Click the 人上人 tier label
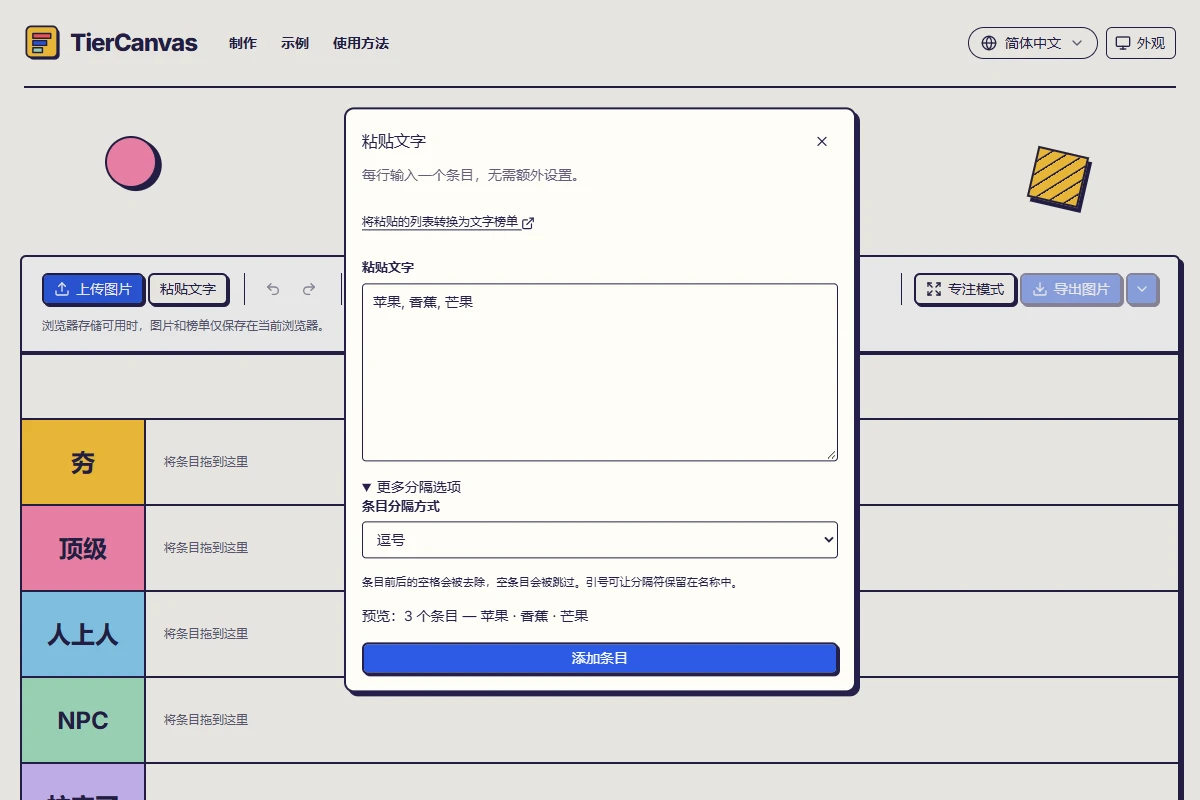 [x=83, y=634]
